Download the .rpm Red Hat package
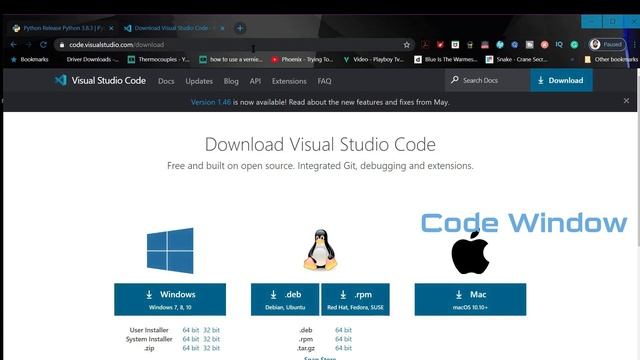 (x=356, y=299)
